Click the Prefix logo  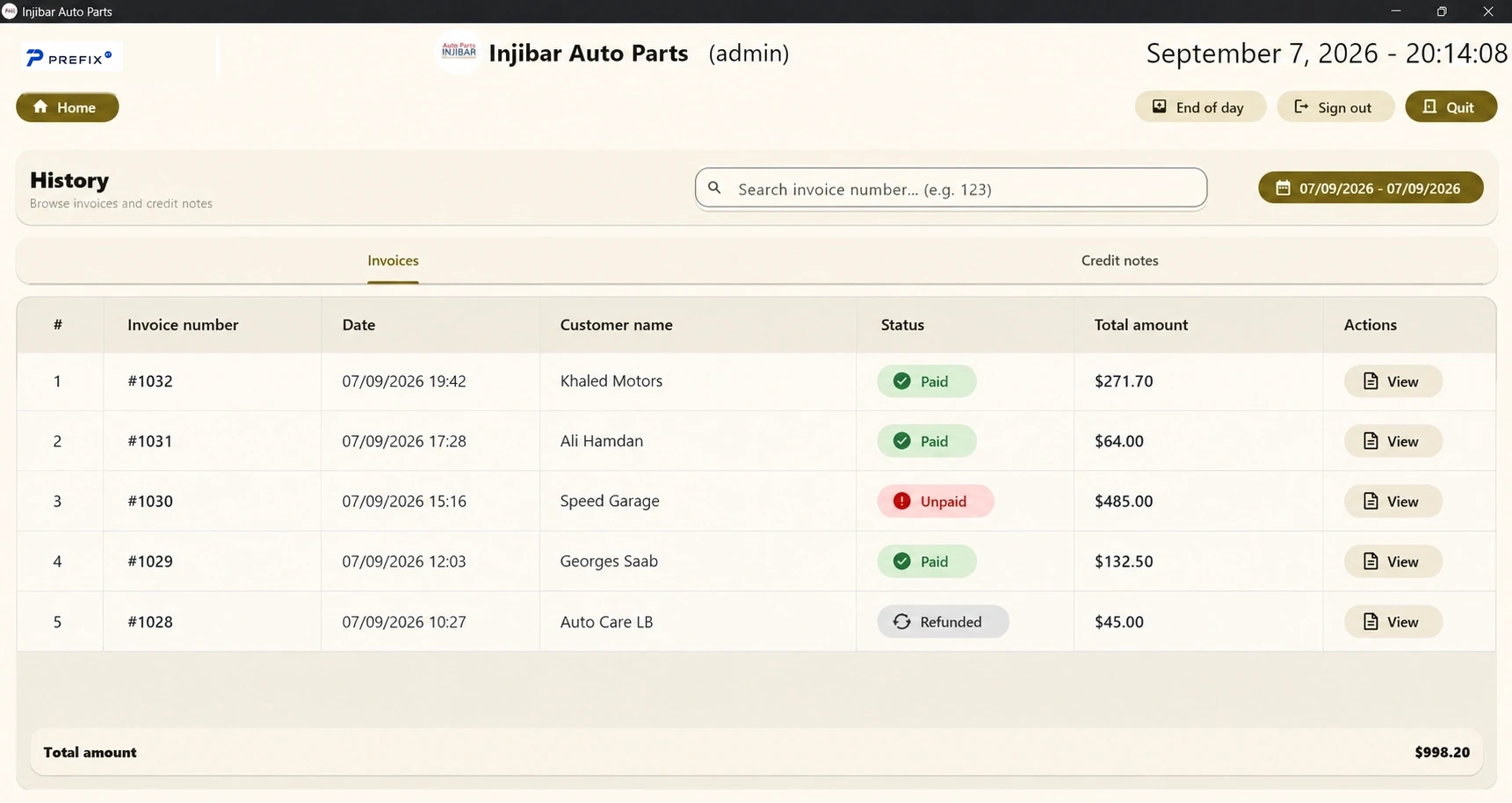click(x=70, y=58)
